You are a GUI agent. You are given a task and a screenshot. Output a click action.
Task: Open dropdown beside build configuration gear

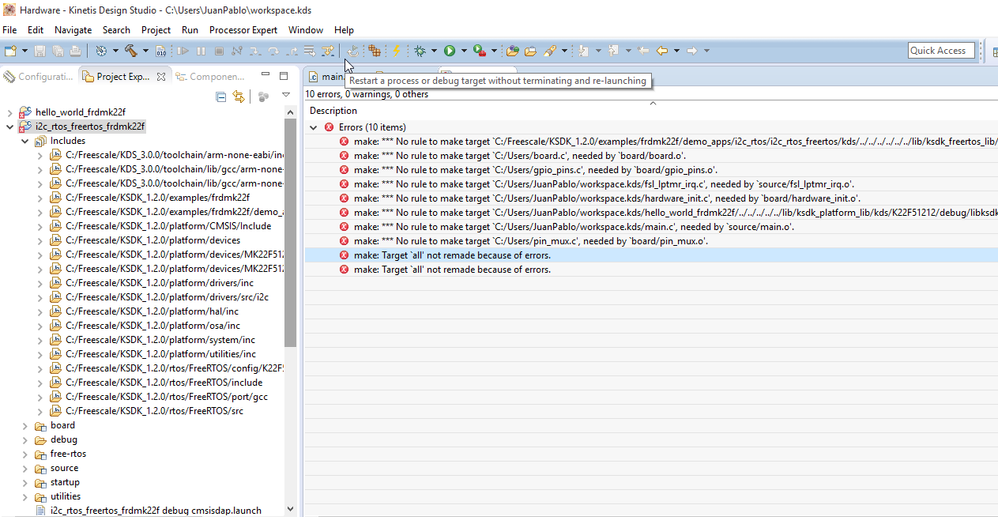point(115,50)
